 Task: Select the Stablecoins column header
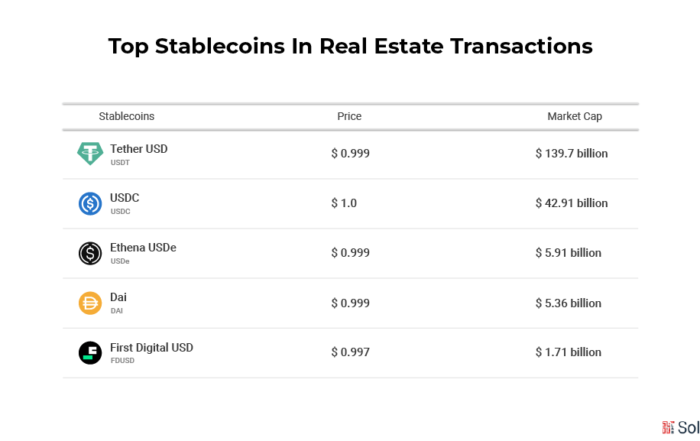click(x=127, y=116)
